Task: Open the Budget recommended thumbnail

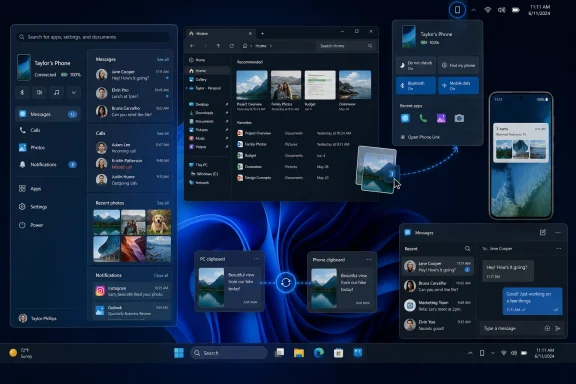Action: [320, 85]
